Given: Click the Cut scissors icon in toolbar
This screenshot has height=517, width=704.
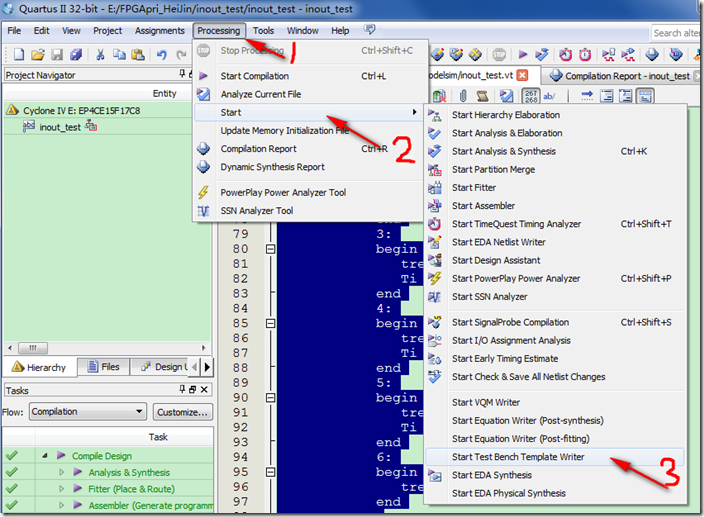Looking at the screenshot, I should [100, 54].
